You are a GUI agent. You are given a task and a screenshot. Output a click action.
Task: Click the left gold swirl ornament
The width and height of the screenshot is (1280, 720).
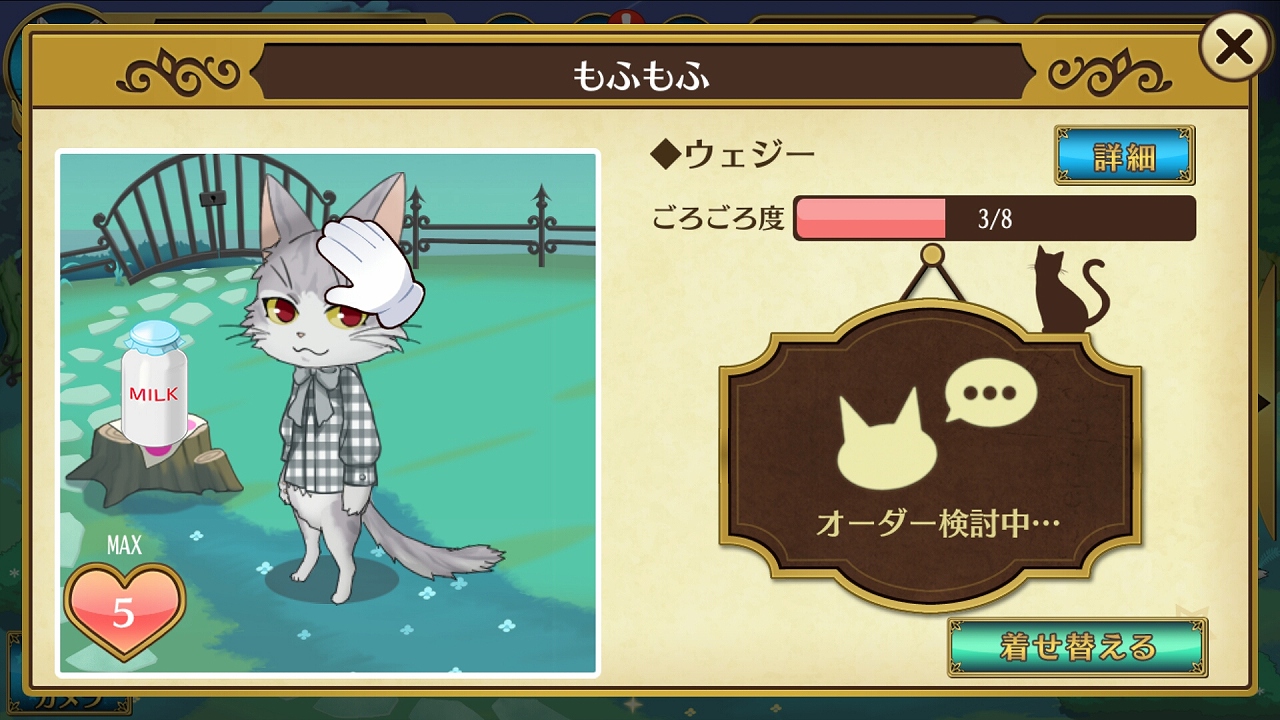pyautogui.click(x=178, y=74)
